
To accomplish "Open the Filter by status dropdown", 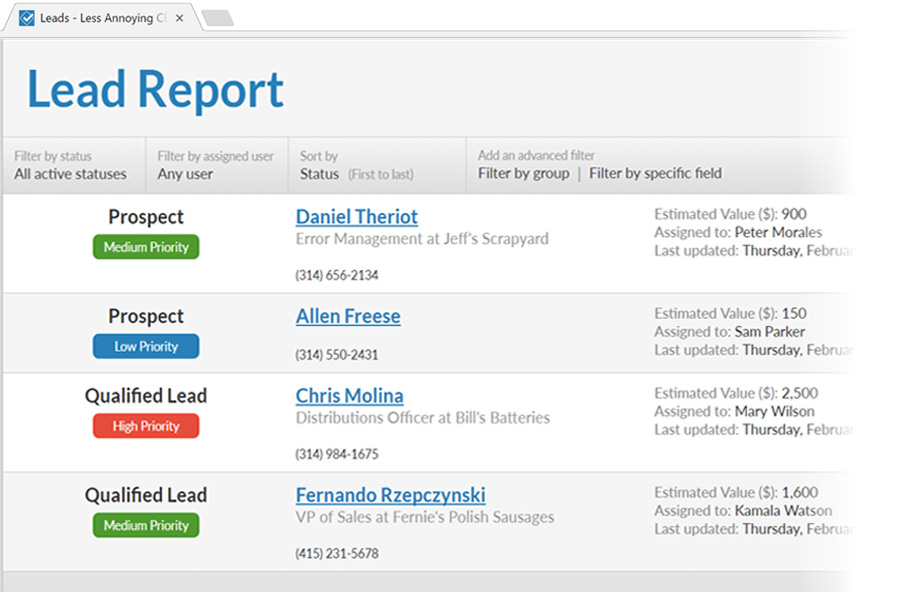I will pos(71,166).
